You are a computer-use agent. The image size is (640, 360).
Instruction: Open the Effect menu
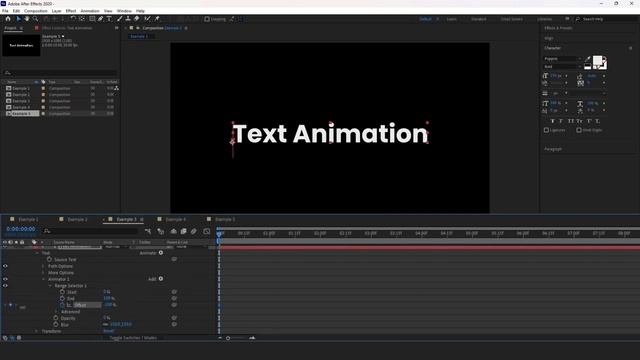(x=71, y=11)
